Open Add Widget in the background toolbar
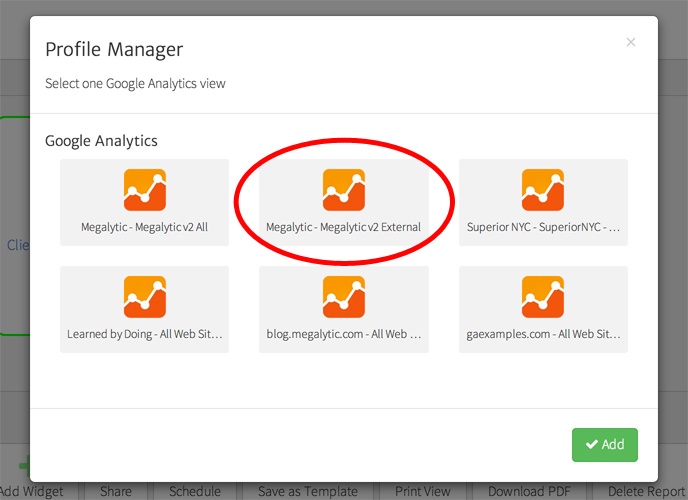Image resolution: width=688 pixels, height=500 pixels. [x=32, y=492]
